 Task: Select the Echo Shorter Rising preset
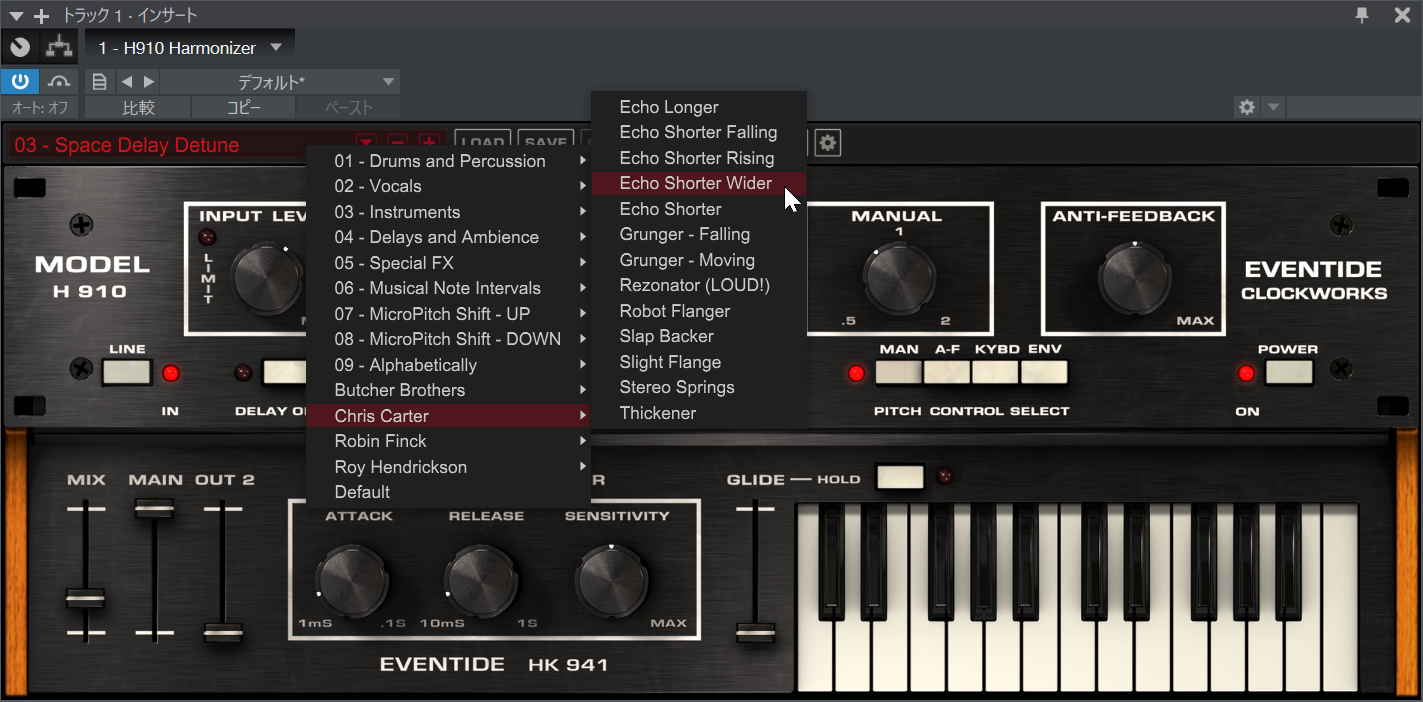click(699, 158)
